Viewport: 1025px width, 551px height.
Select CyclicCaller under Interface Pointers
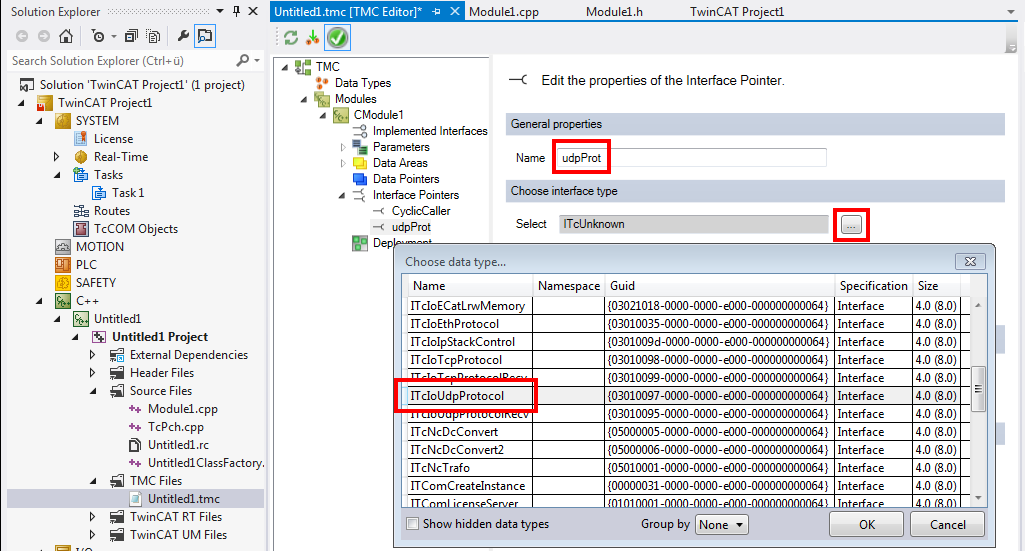pyautogui.click(x=421, y=211)
